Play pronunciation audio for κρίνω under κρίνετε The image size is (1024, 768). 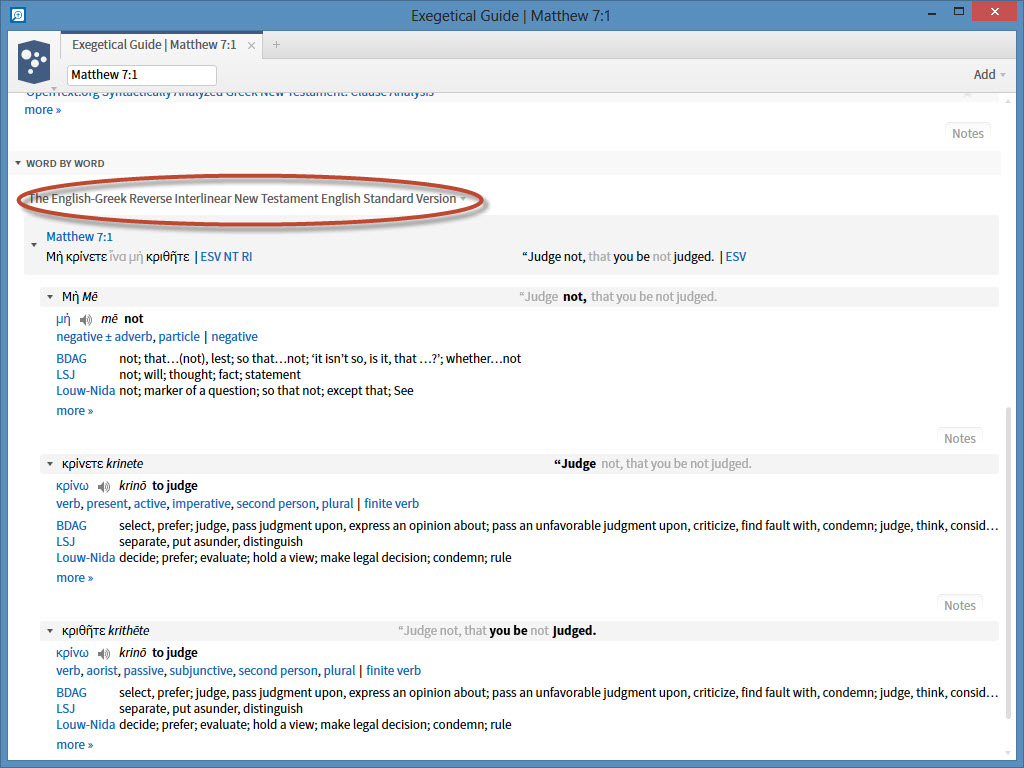(104, 487)
